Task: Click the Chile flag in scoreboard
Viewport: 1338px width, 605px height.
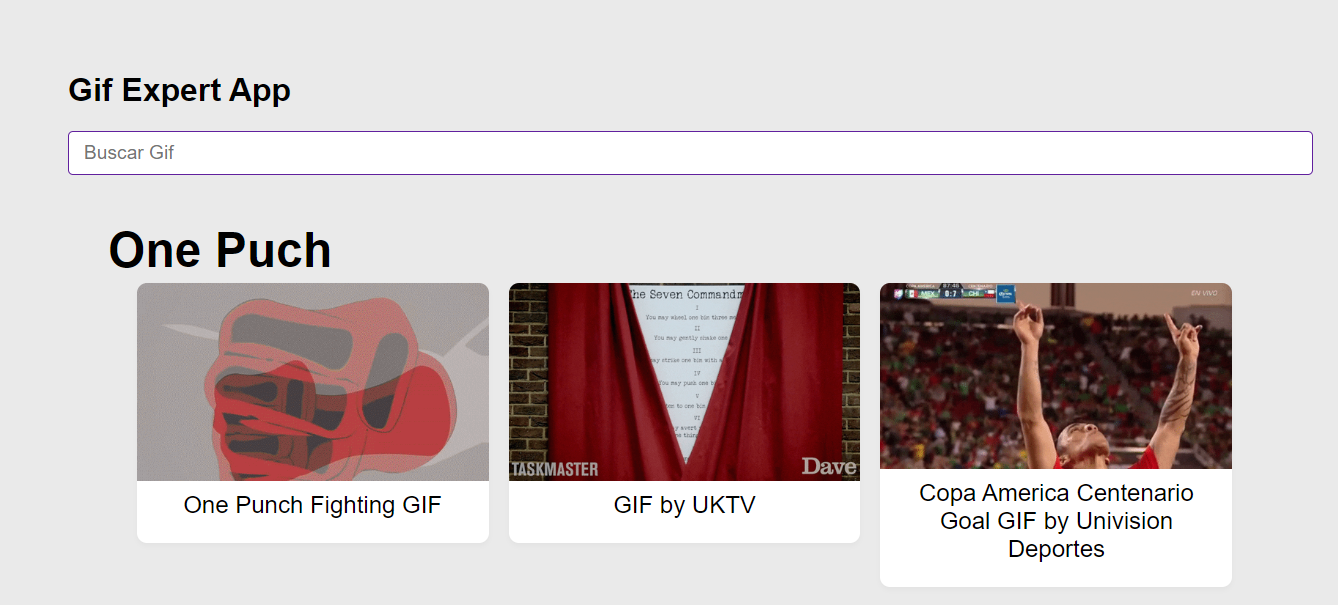Action: click(991, 294)
